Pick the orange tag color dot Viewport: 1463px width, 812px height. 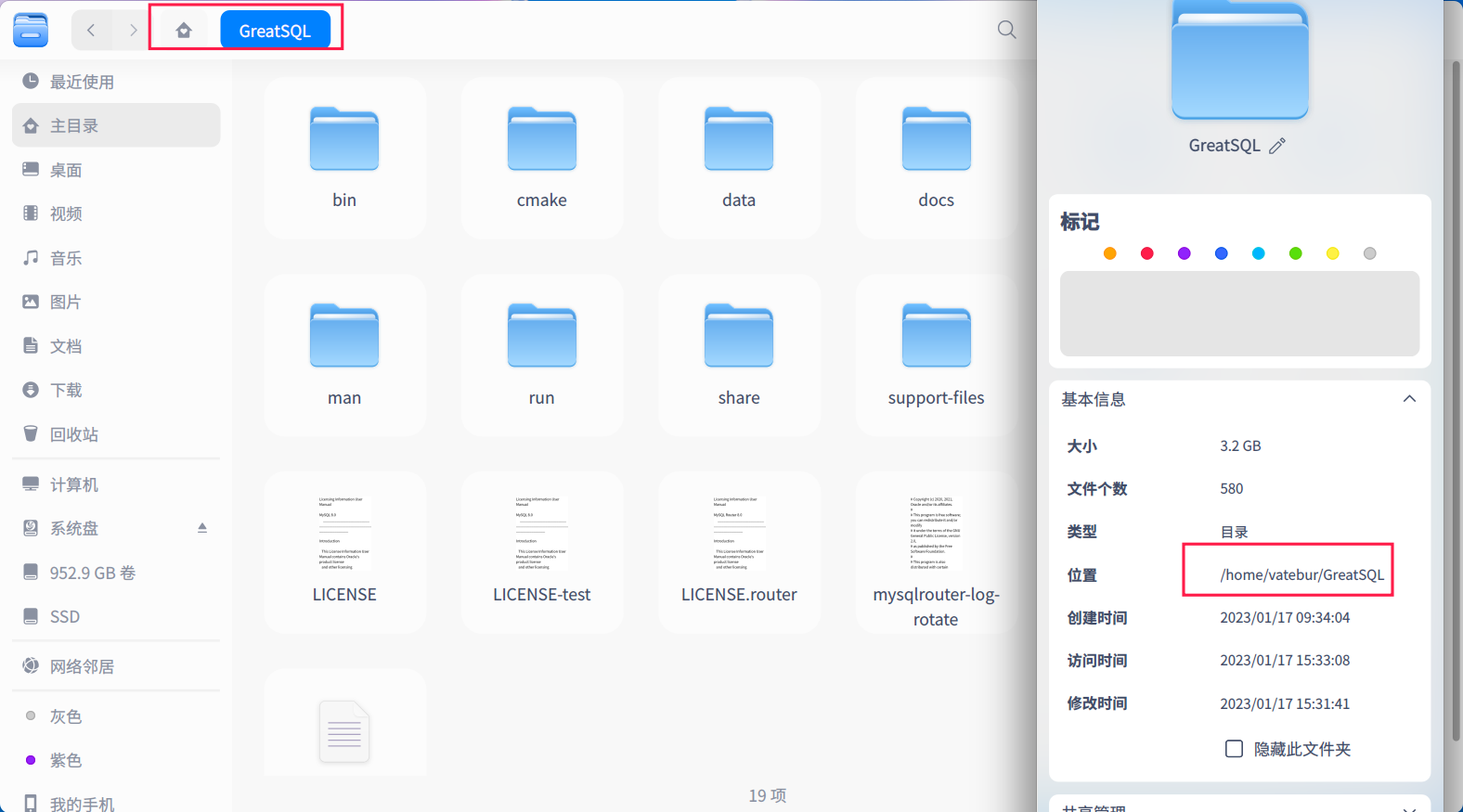1109,253
